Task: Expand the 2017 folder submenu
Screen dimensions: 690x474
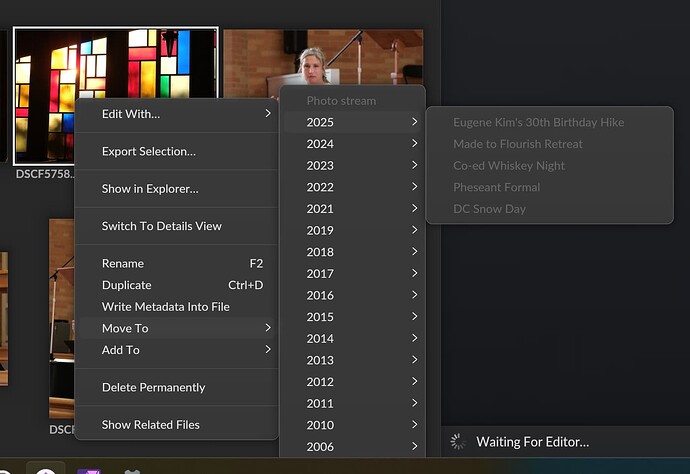Action: pos(352,273)
